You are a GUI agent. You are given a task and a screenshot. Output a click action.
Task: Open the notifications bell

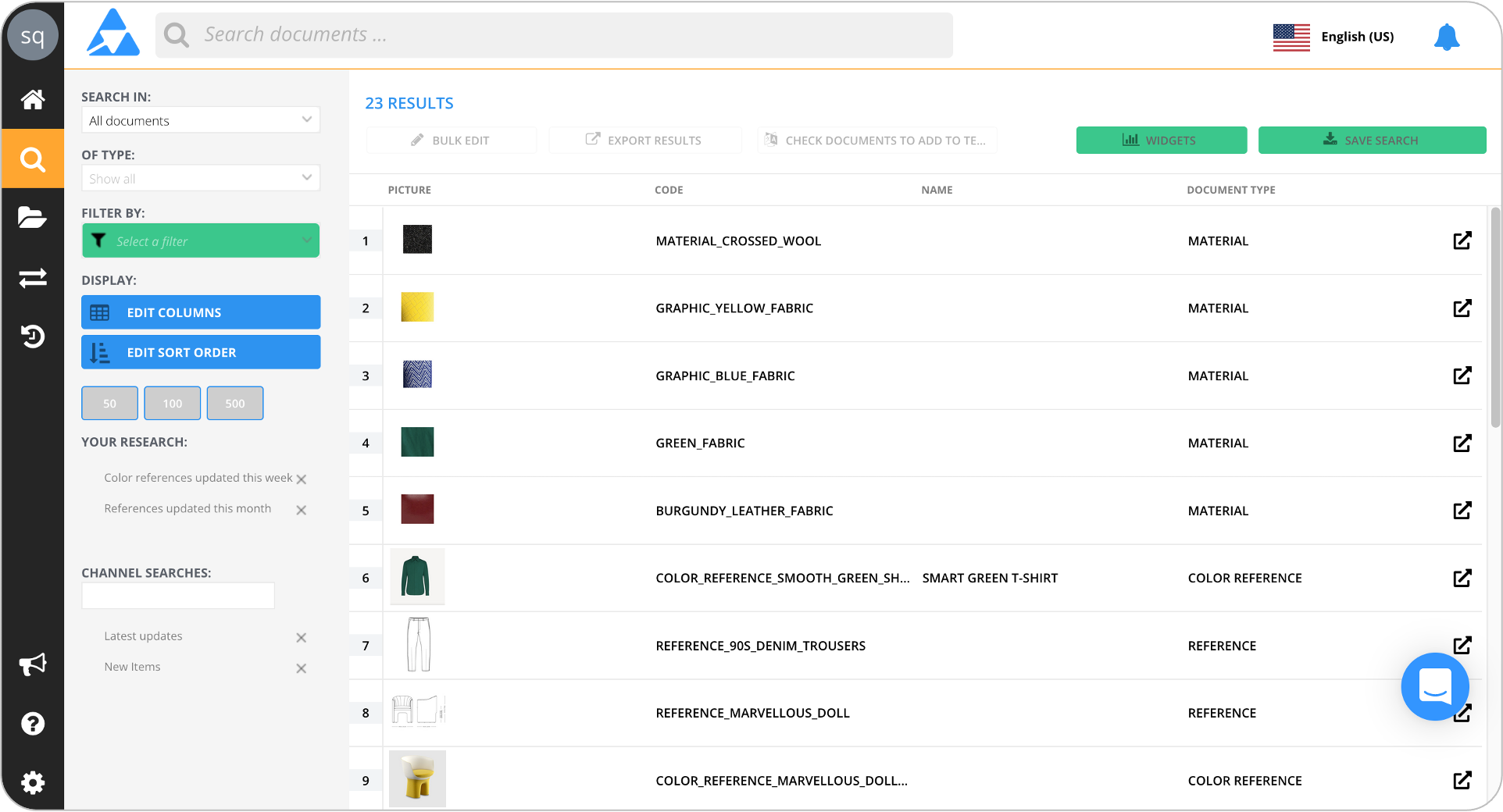(1447, 37)
